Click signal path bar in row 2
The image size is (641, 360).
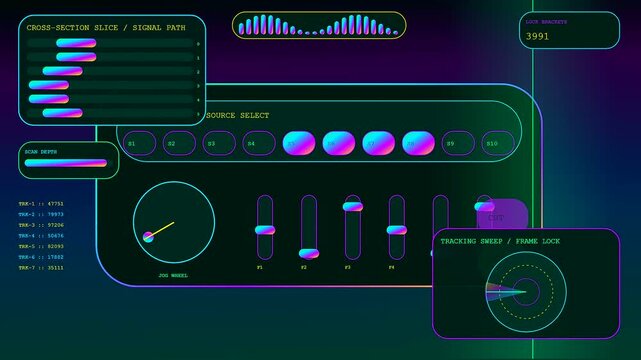pos(63,71)
